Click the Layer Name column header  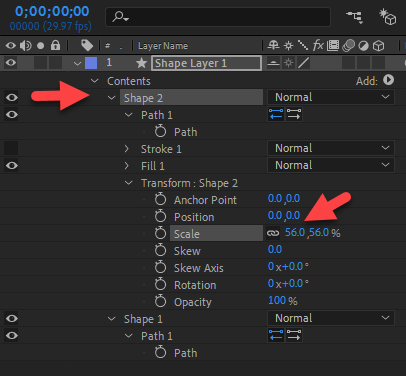point(163,46)
